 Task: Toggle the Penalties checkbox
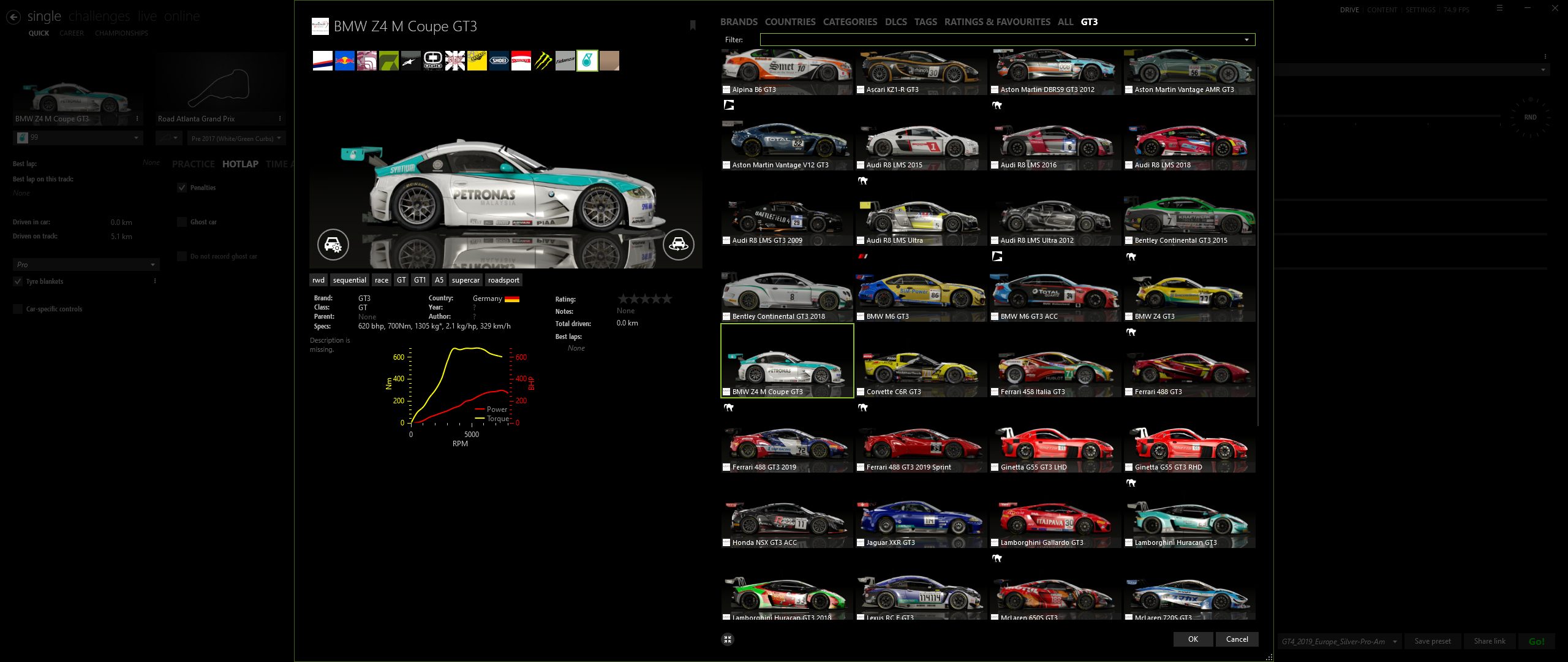(182, 188)
